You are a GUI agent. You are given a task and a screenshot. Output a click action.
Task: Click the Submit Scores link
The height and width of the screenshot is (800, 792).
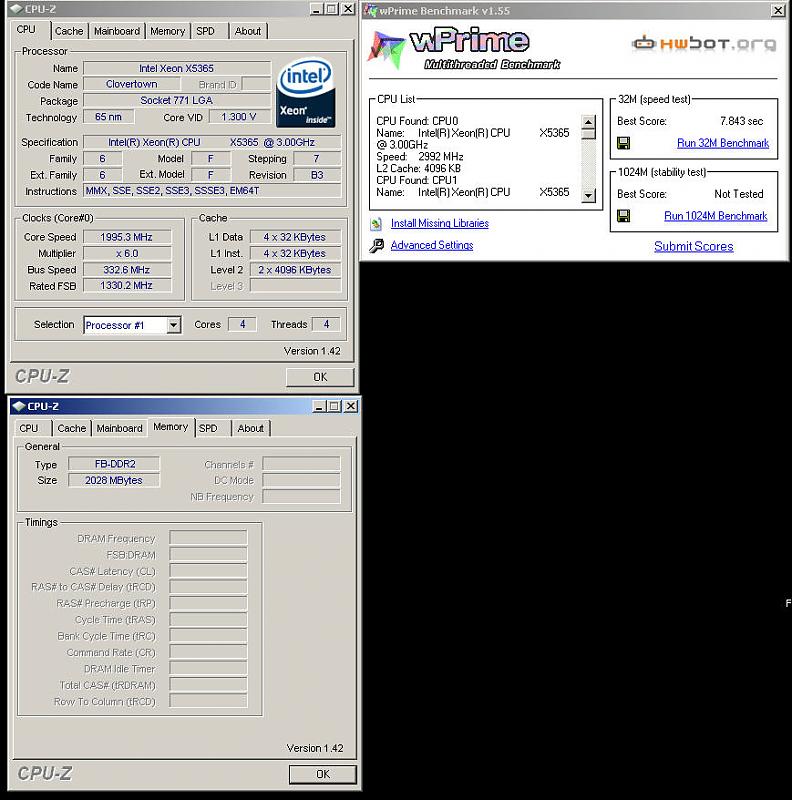[x=694, y=246]
